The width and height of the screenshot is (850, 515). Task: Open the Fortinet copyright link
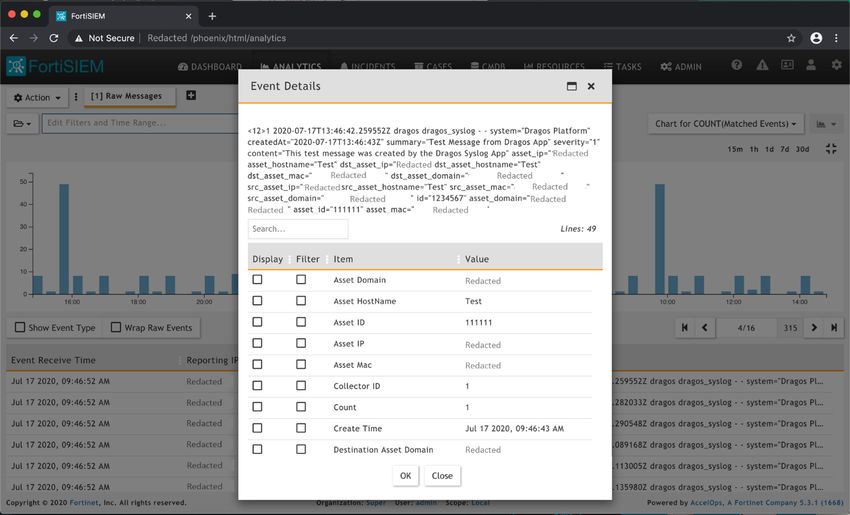click(x=84, y=503)
